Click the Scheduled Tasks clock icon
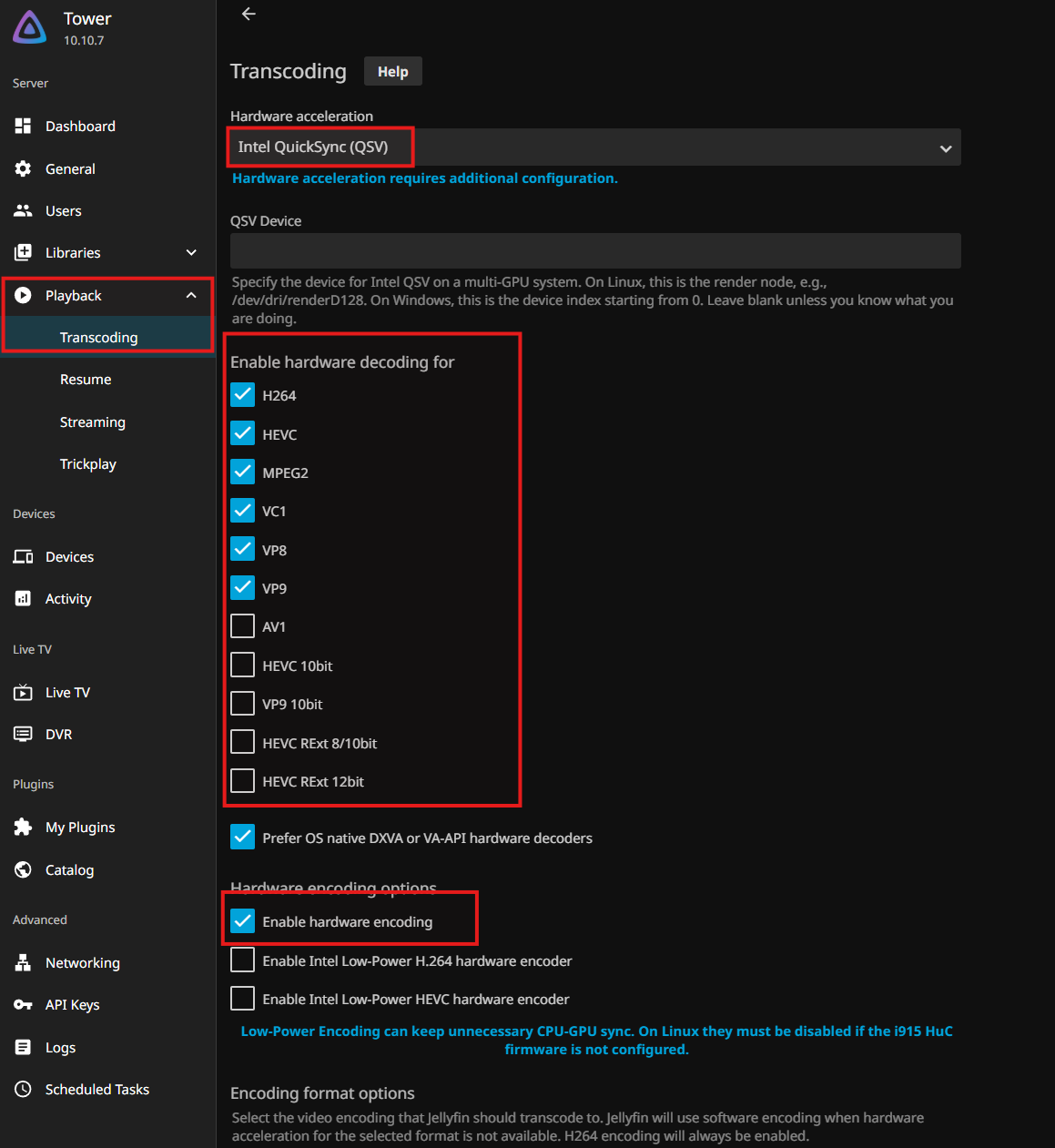The height and width of the screenshot is (1148, 1055). (23, 1090)
